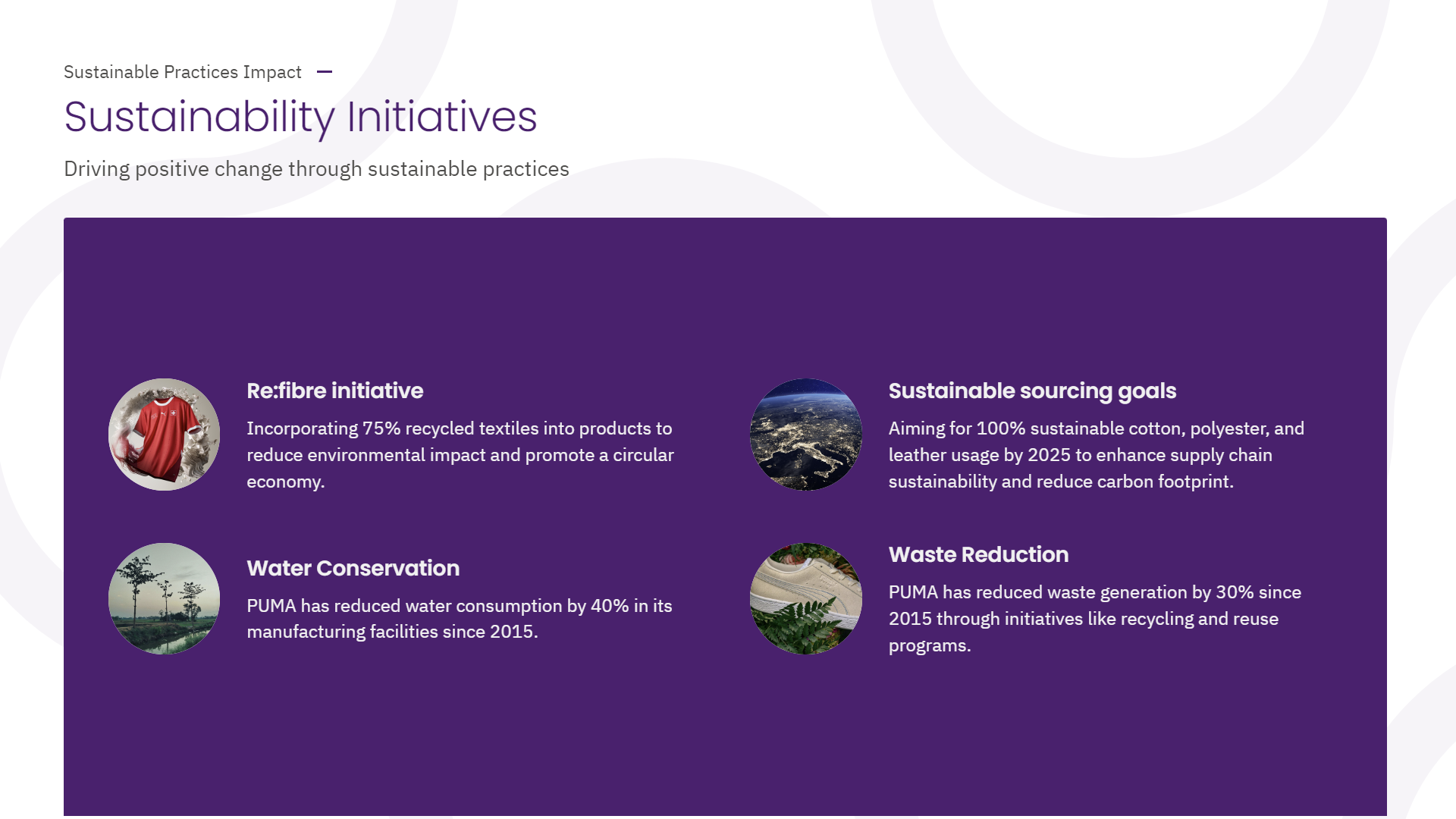Image resolution: width=1456 pixels, height=819 pixels.
Task: Click the trees landscape circular image
Action: pos(164,598)
